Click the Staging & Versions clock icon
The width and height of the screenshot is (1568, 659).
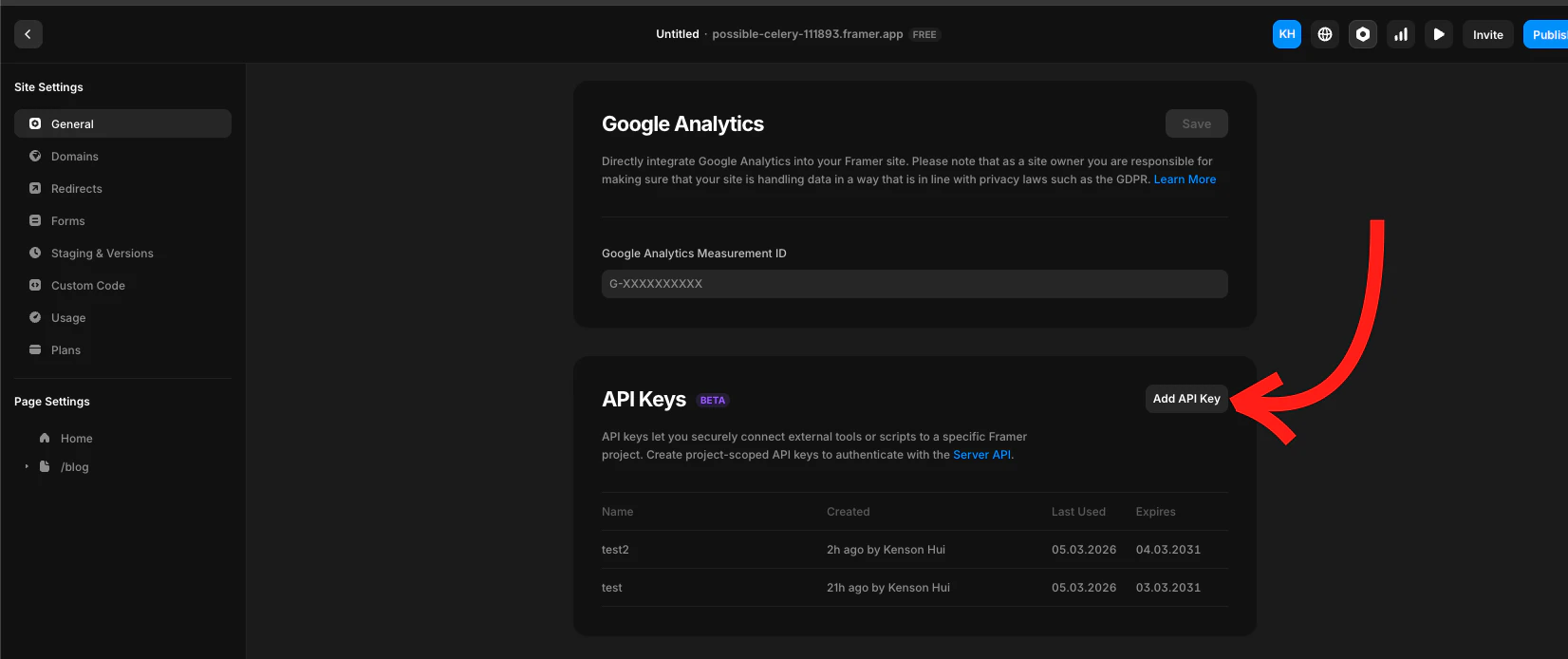click(35, 253)
